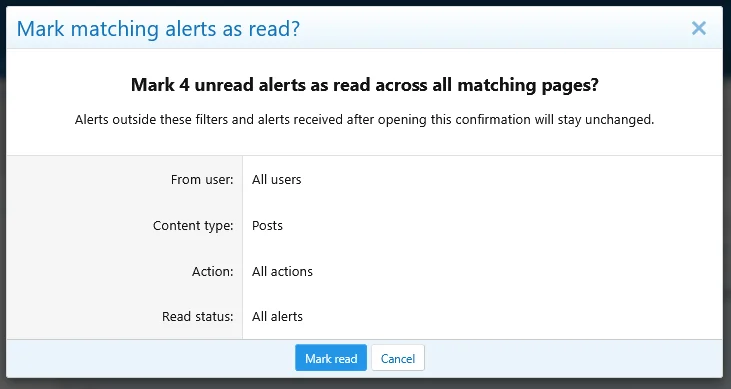Click the 'Content type:' label
This screenshot has height=389, width=731.
click(x=193, y=226)
